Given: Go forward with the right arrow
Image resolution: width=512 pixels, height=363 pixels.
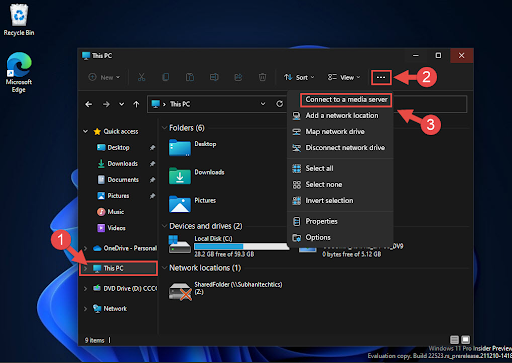Looking at the screenshot, I should [106, 104].
